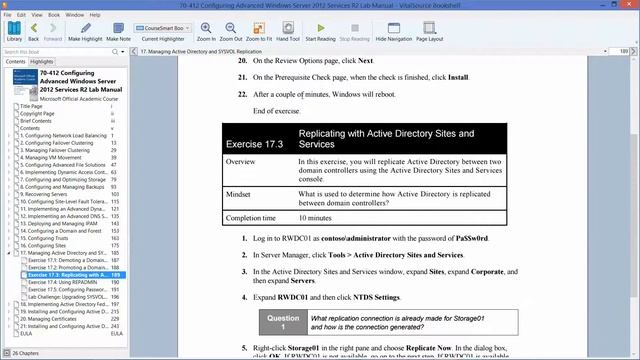Image resolution: width=640 pixels, height=360 pixels.
Task: Click the Forward arrow button
Action: (53, 31)
